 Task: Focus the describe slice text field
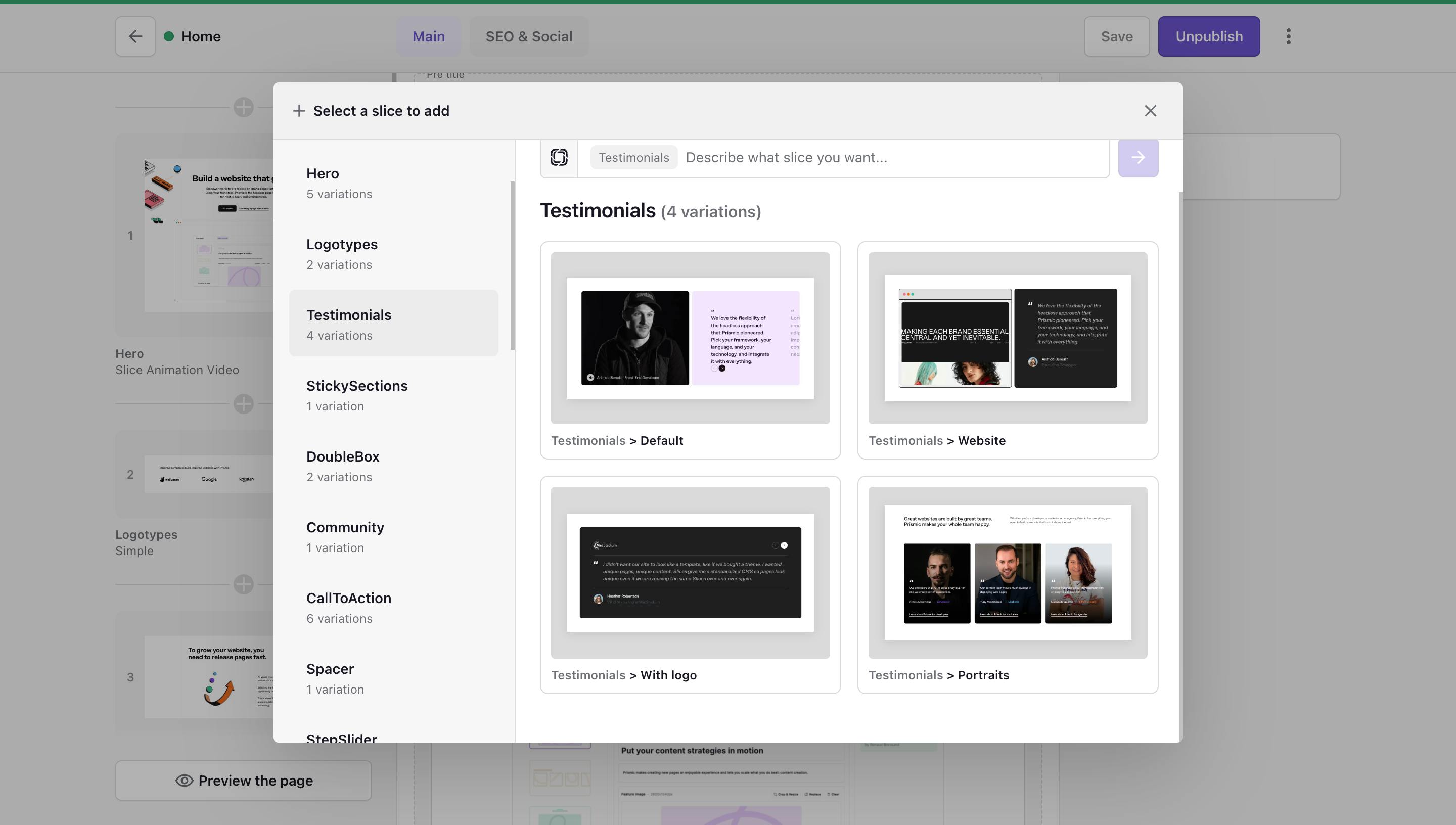pos(895,158)
